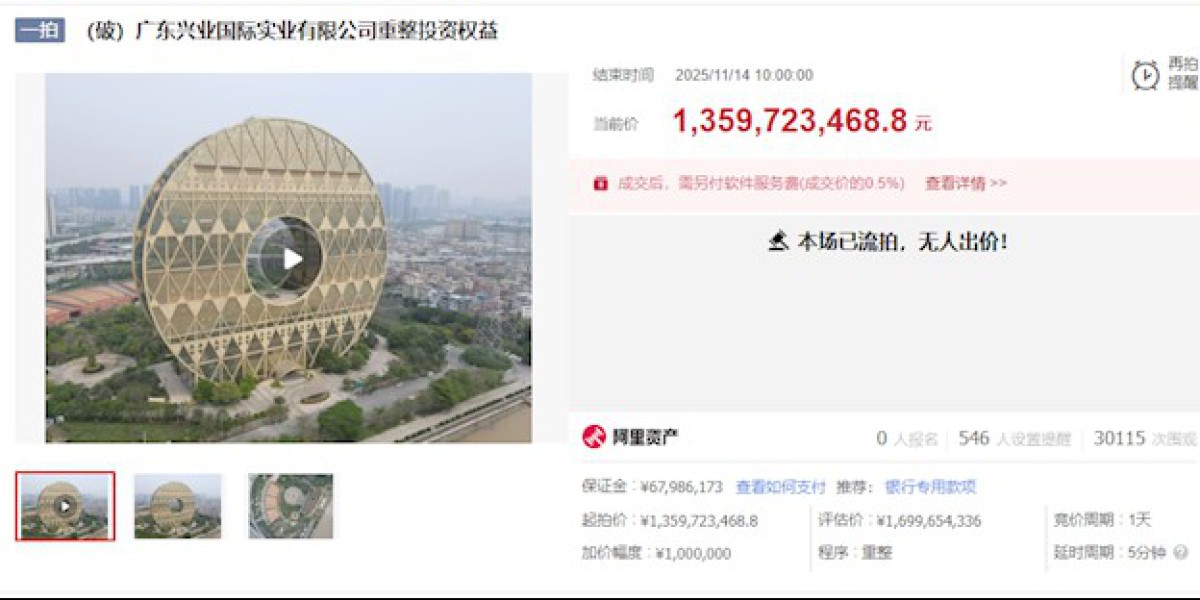
Task: Play the auction video on main image
Action: [292, 258]
